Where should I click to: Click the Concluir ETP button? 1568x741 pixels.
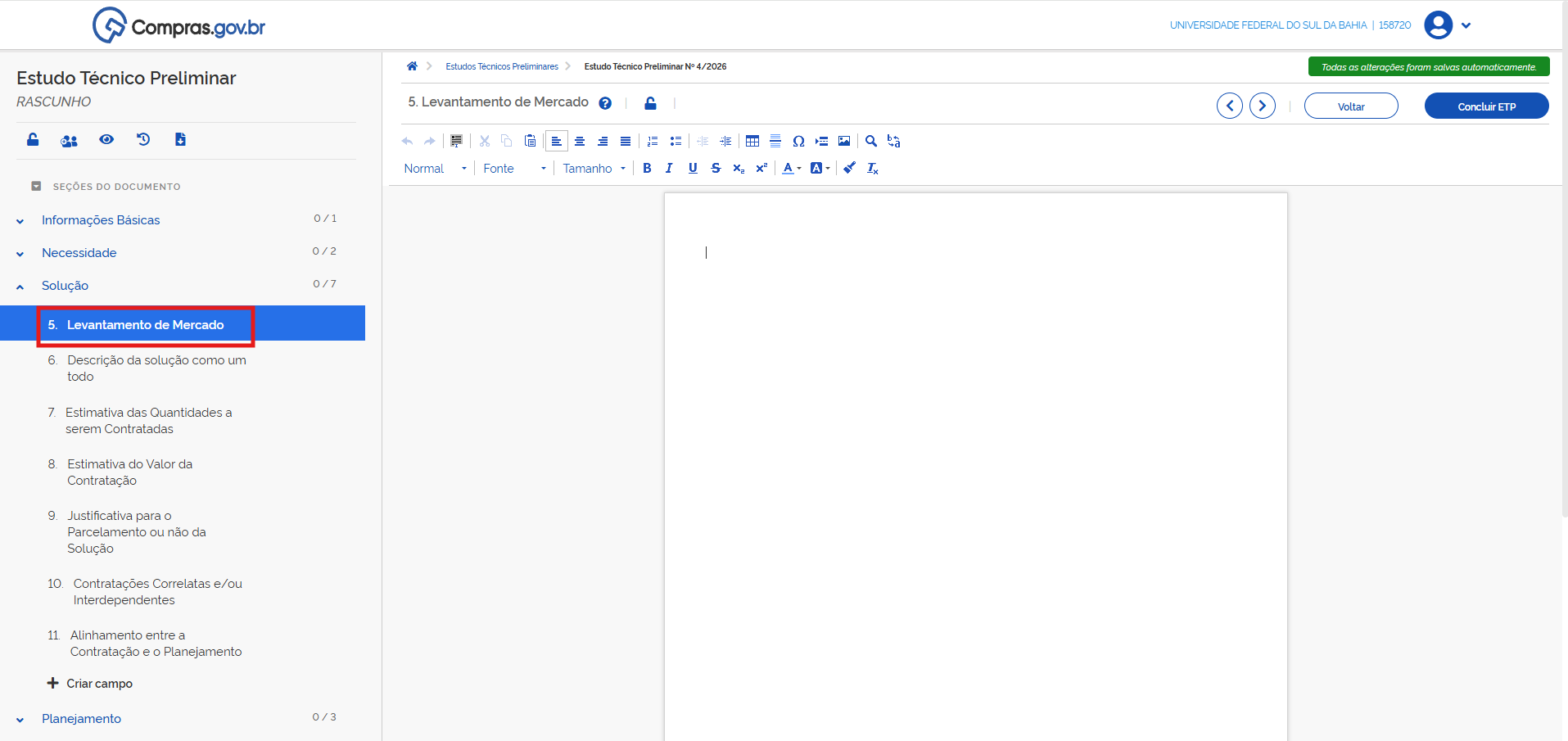click(x=1486, y=106)
